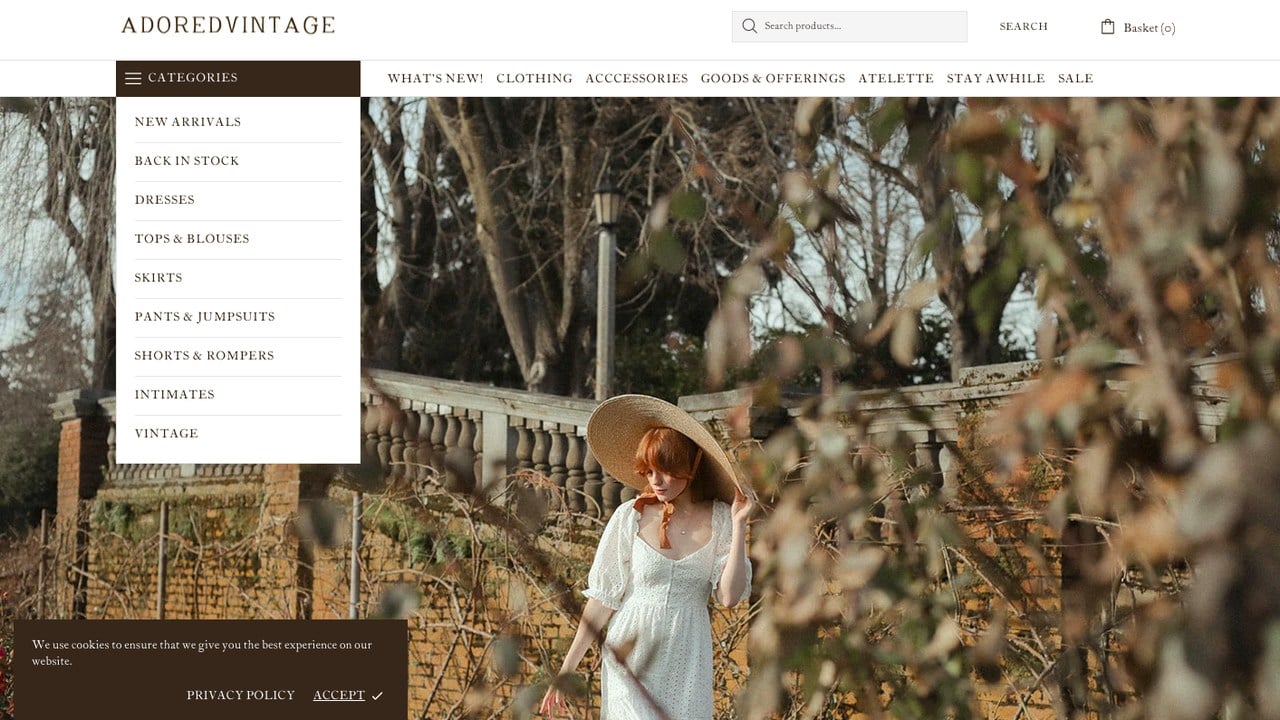
Task: Open the What's New! menu
Action: point(435,78)
